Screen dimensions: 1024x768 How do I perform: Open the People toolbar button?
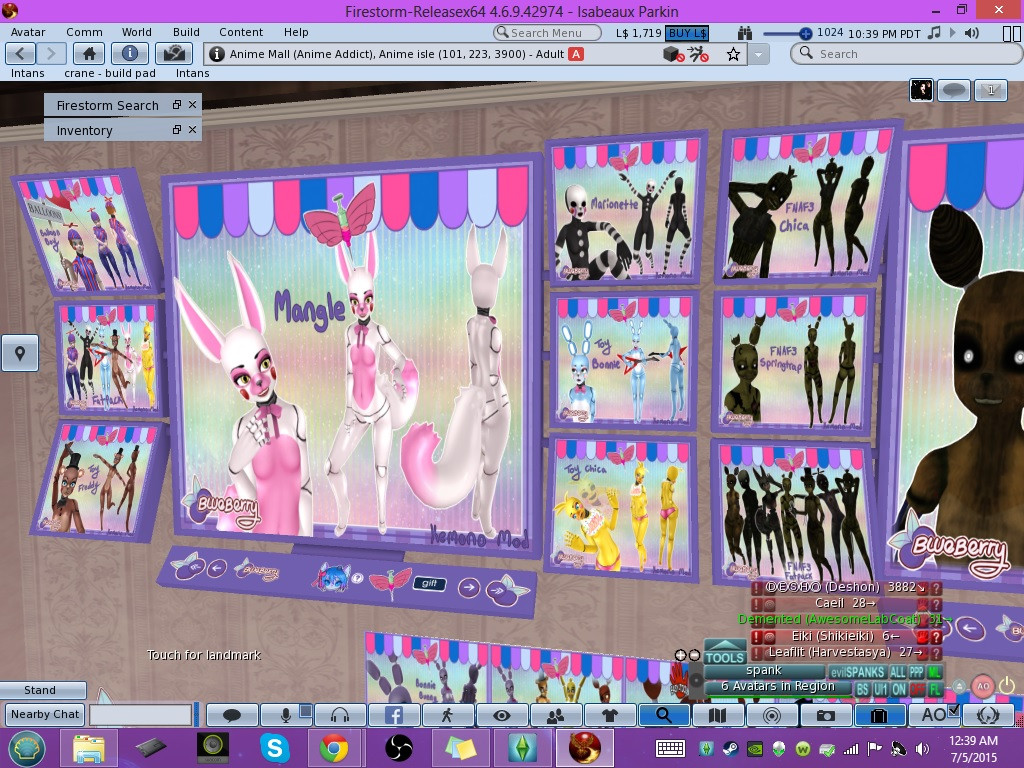tap(556, 715)
